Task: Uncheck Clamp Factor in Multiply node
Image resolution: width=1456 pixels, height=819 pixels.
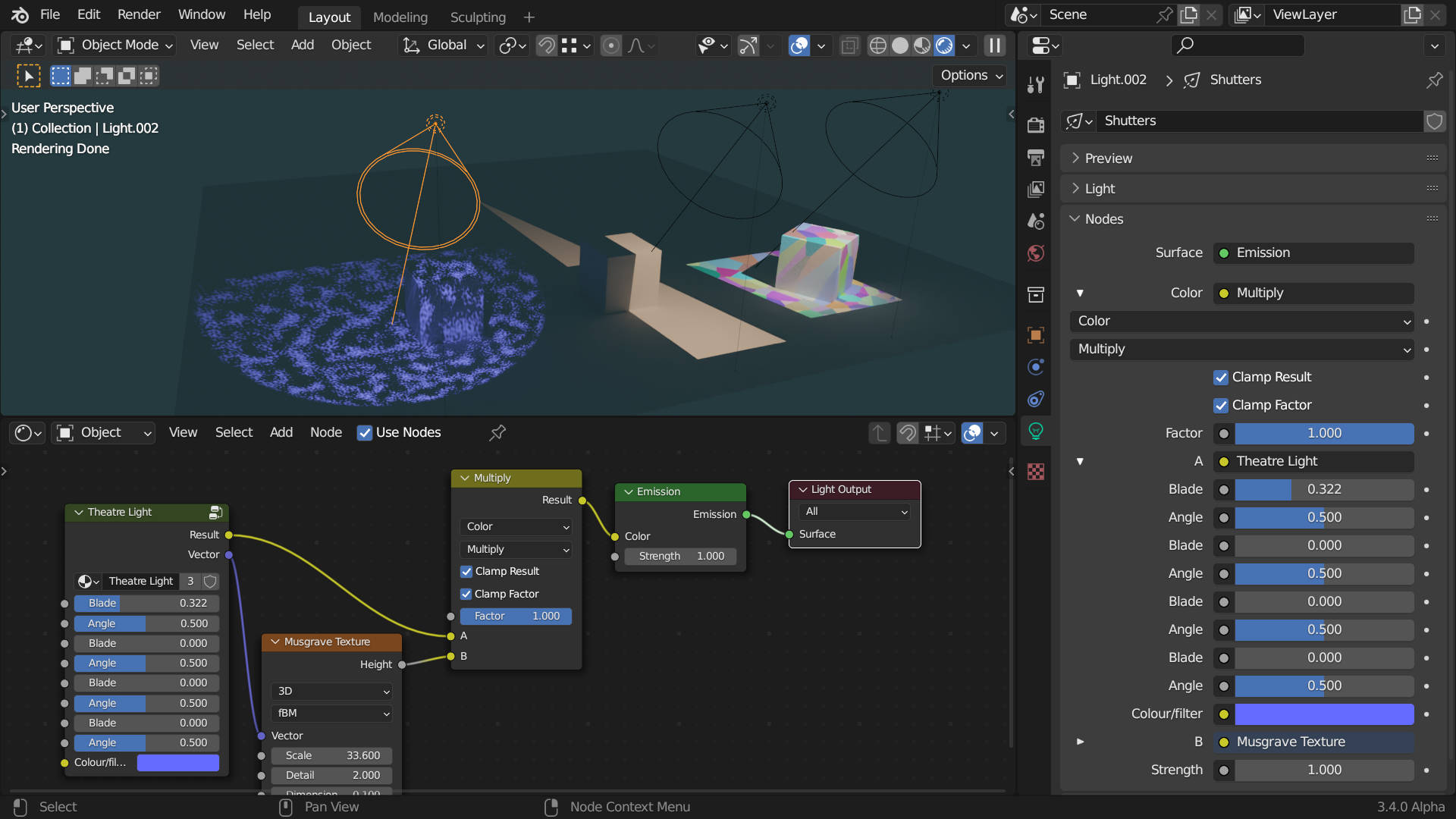Action: [466, 594]
